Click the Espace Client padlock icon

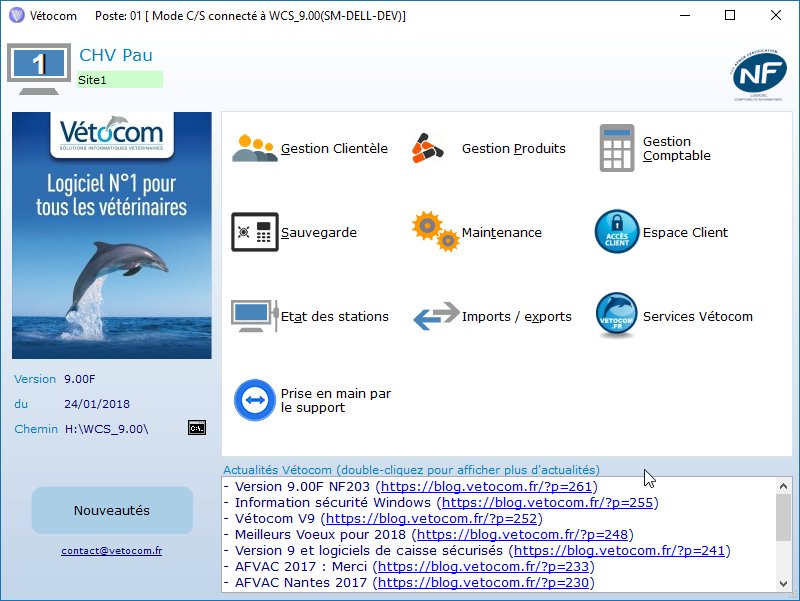coord(617,232)
